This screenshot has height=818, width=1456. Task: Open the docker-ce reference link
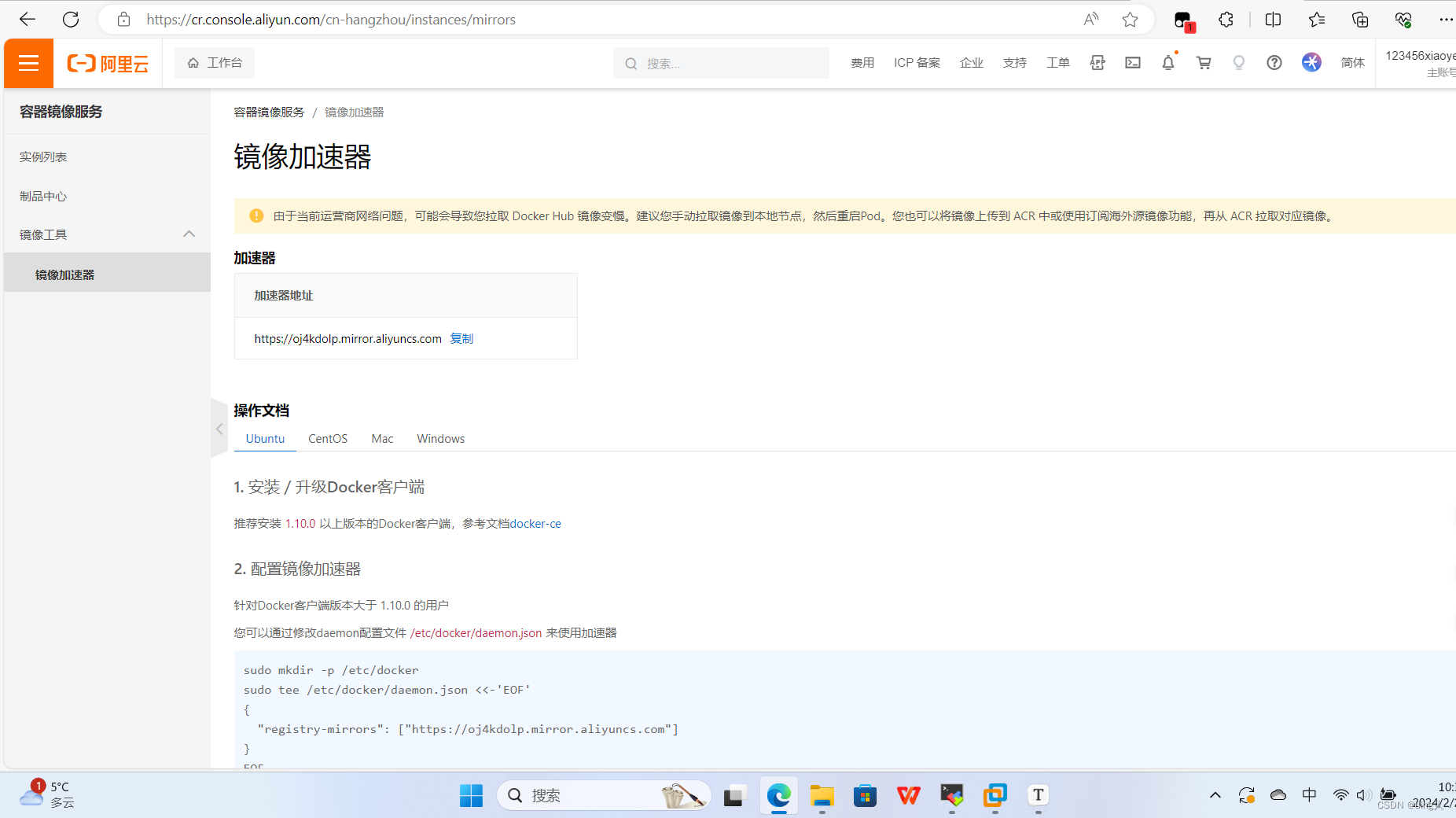(x=535, y=524)
